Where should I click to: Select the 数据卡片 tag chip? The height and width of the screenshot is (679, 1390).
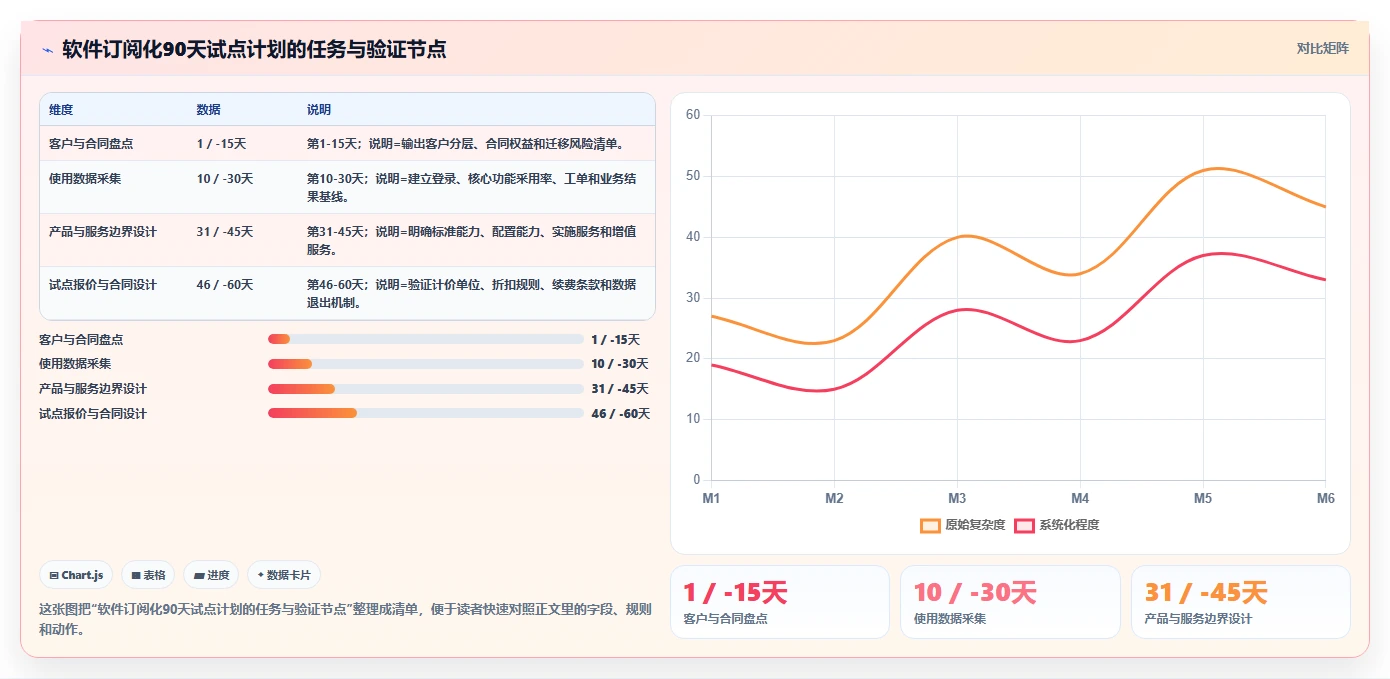click(284, 575)
